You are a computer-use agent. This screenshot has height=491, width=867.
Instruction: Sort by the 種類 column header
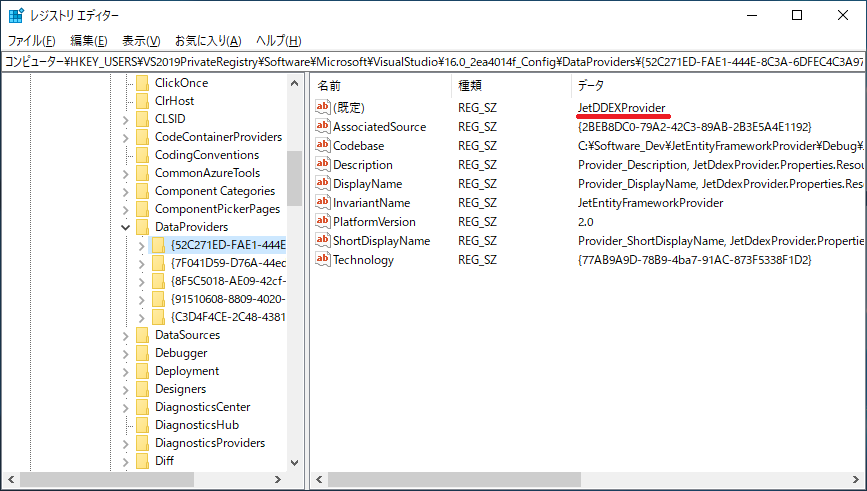(511, 85)
